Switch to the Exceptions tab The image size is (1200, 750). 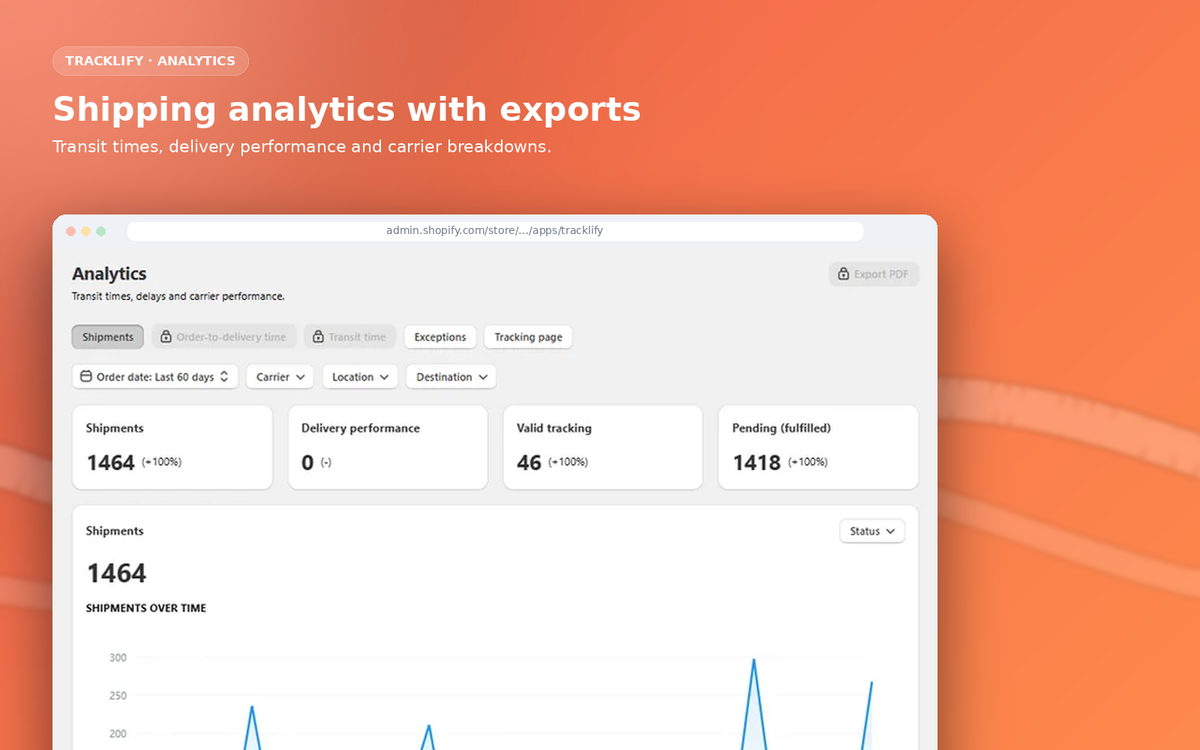tap(440, 337)
